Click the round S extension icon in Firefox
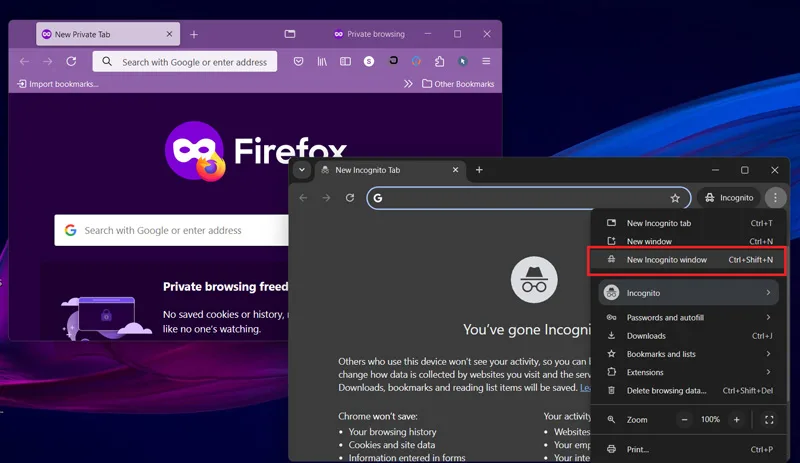 [x=369, y=61]
